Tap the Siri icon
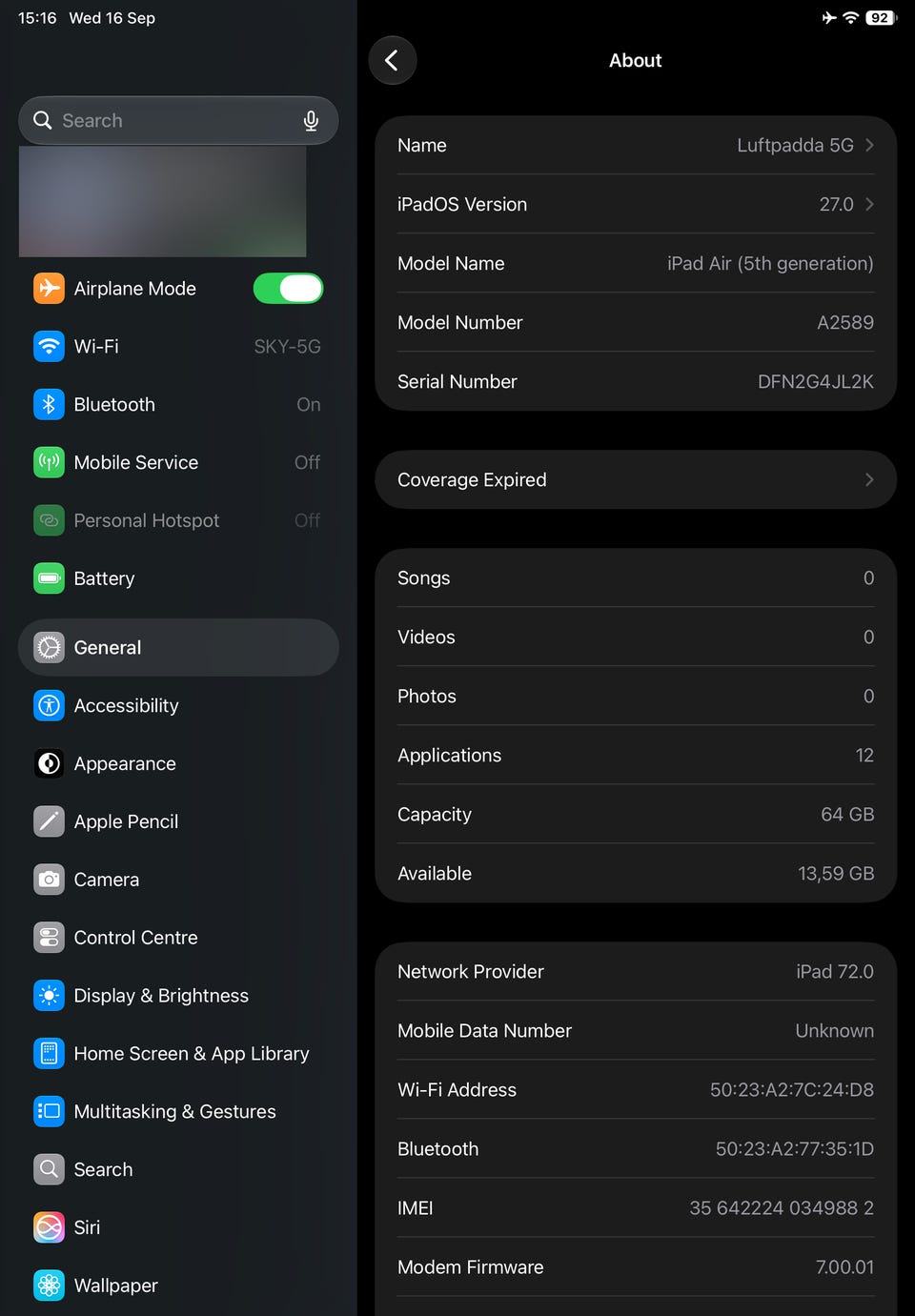Screen dimensions: 915x1316 49,1227
